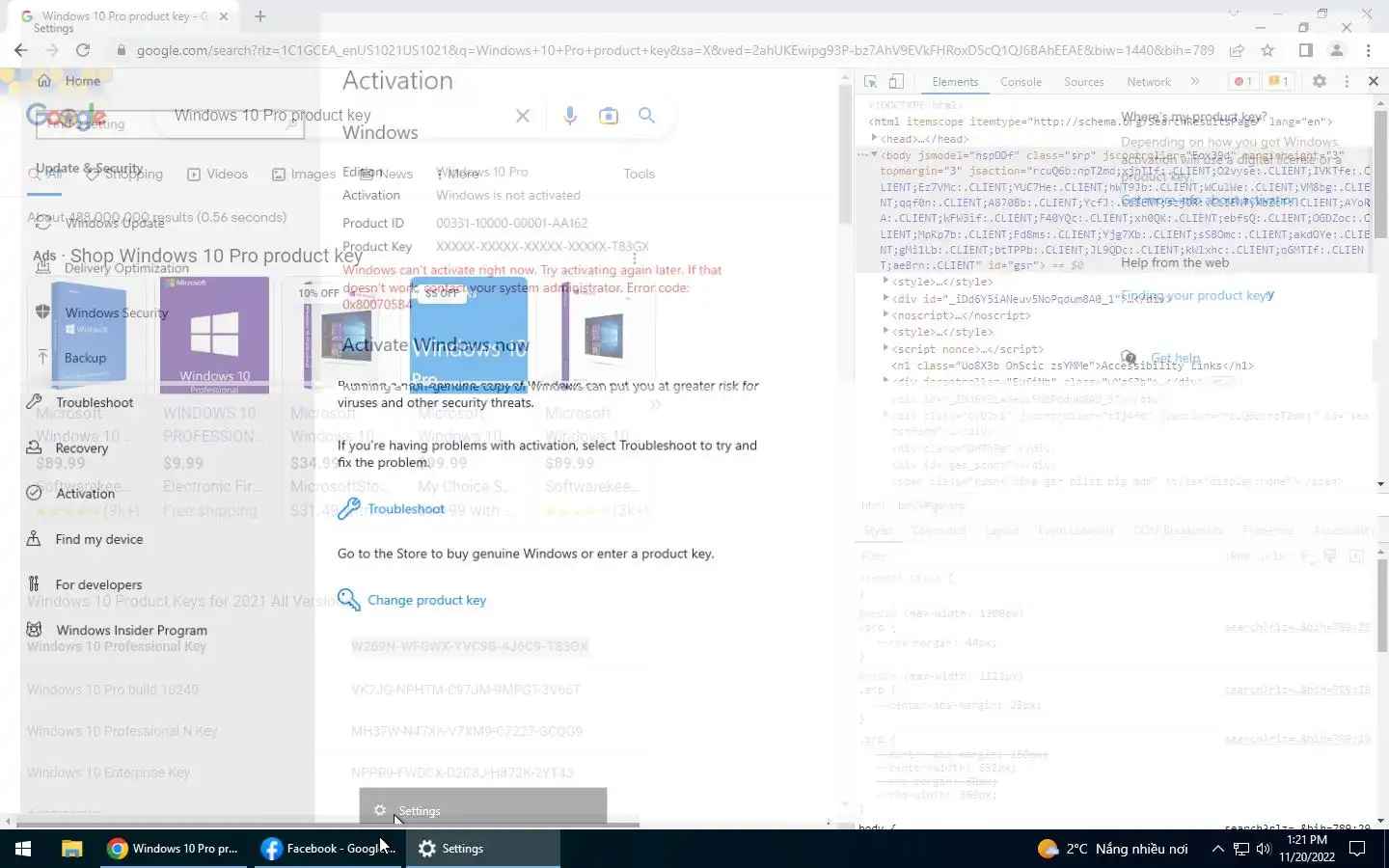Switch to Facebook - Google taskbar window
Viewport: 1389px width, 868px height.
coord(329,849)
